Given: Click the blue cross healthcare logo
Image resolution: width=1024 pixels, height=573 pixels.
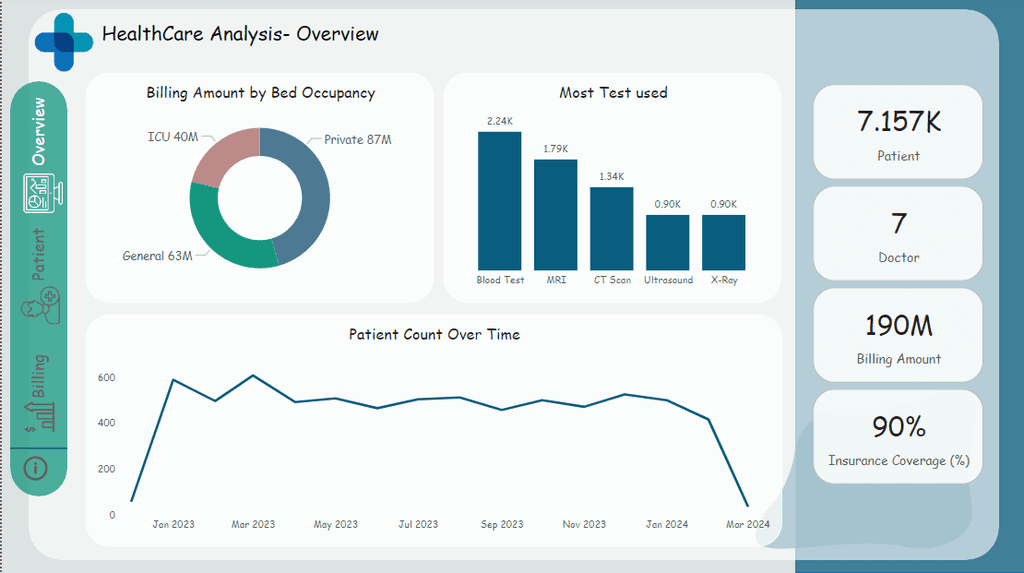Looking at the screenshot, I should tap(64, 42).
